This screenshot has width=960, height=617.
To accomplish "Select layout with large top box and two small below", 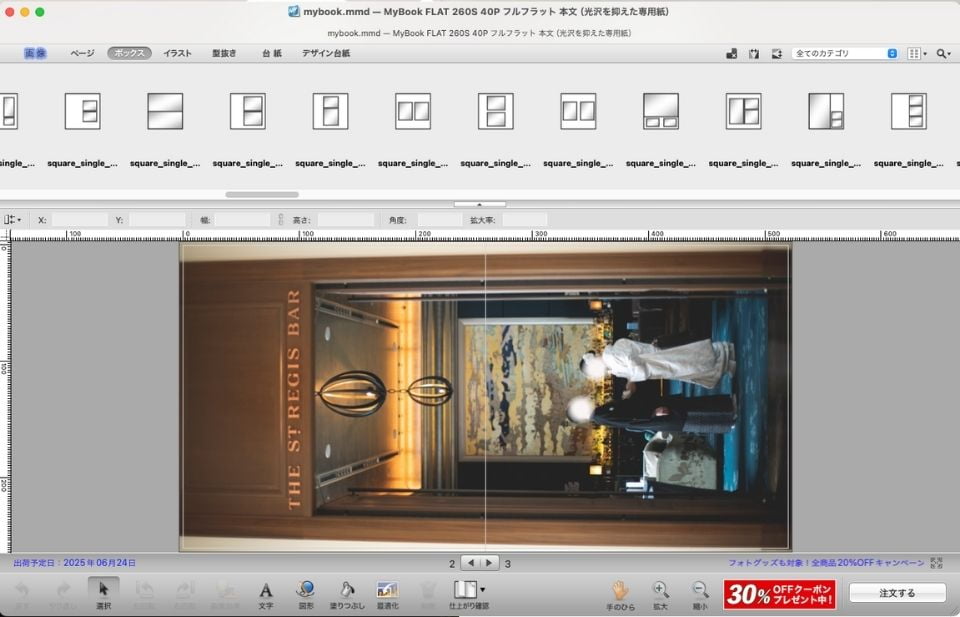I will [x=661, y=111].
